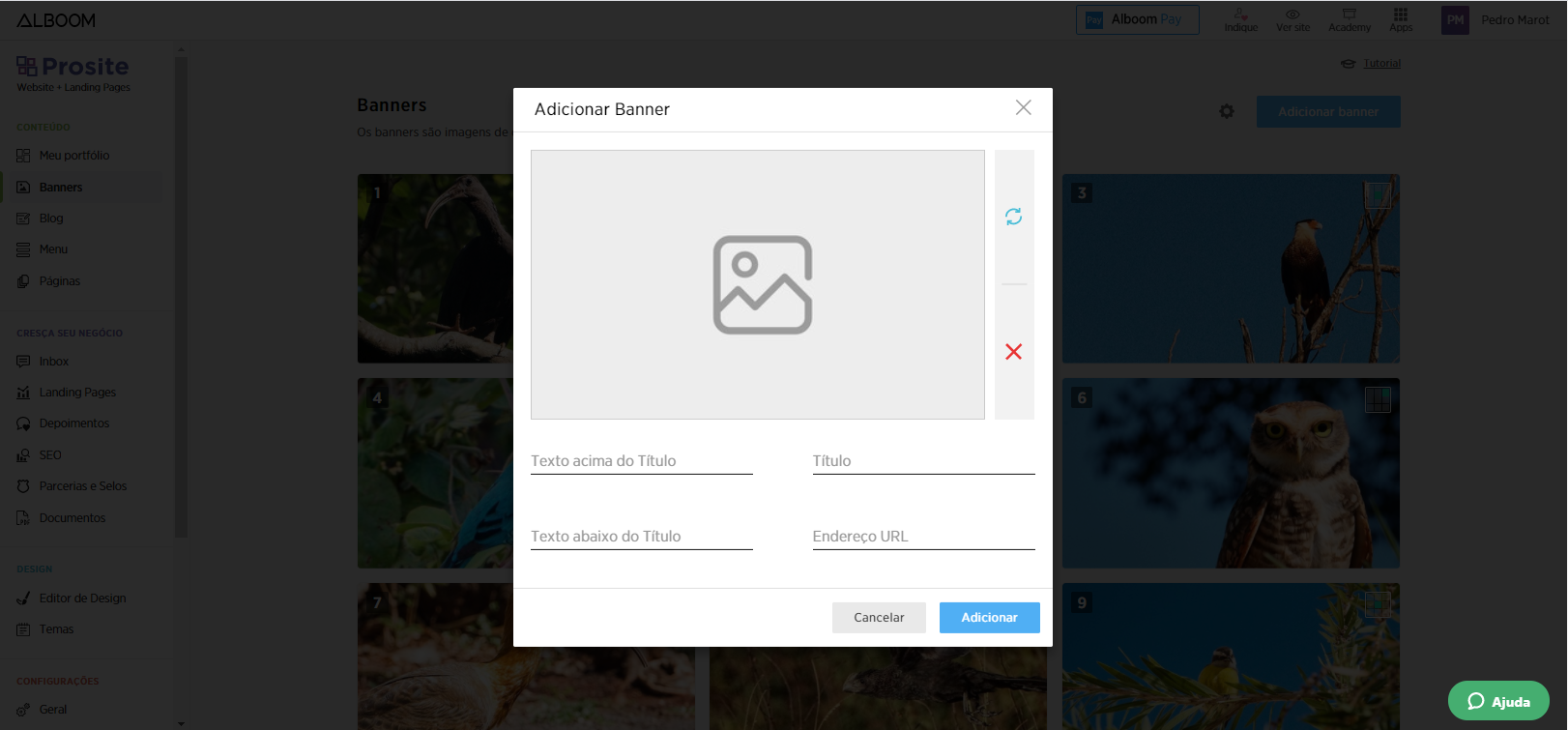Screen dimensions: 1568x730
Task: Click the refresh image icon in dialog
Action: tap(1013, 217)
